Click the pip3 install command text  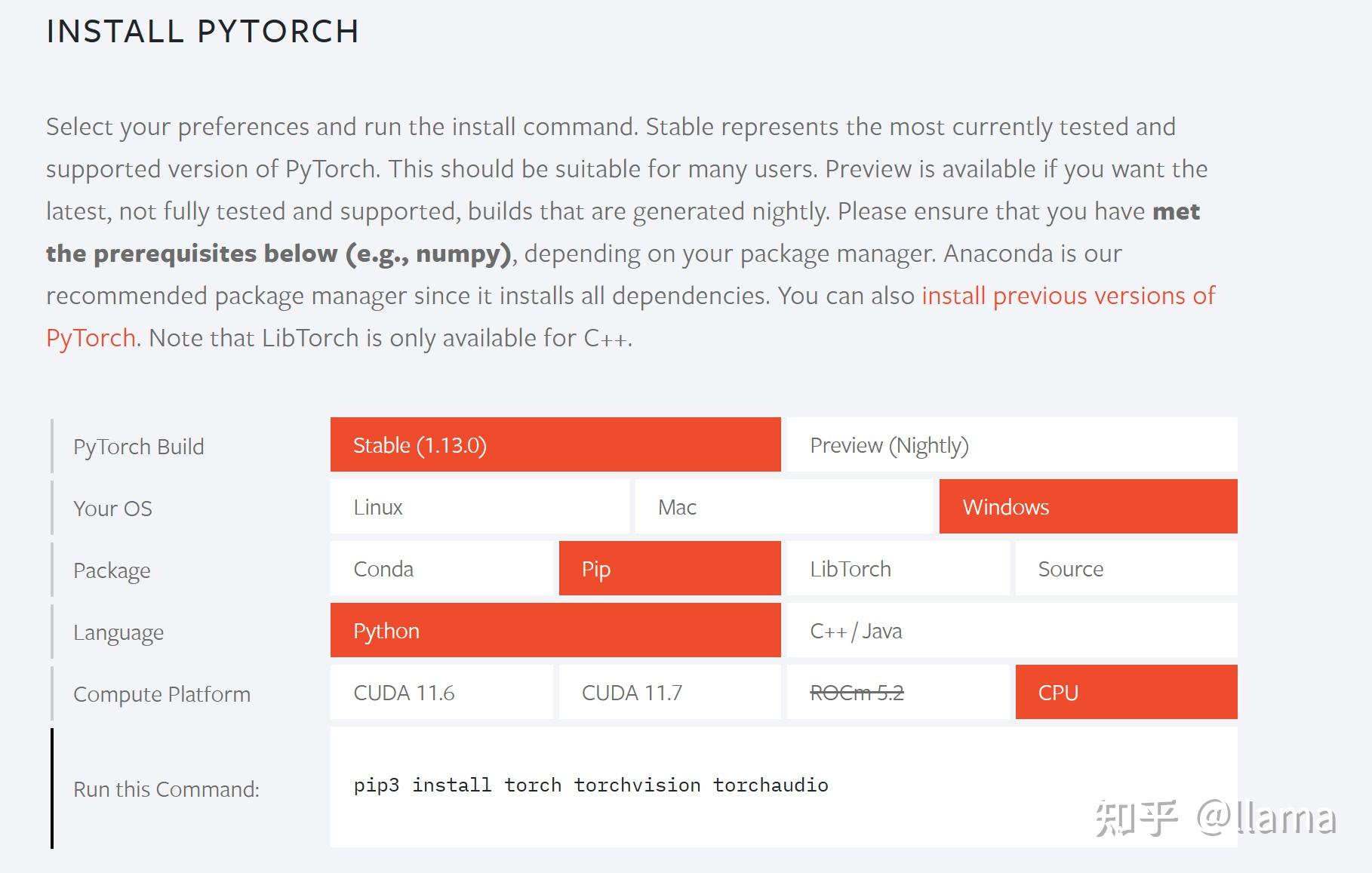[590, 785]
